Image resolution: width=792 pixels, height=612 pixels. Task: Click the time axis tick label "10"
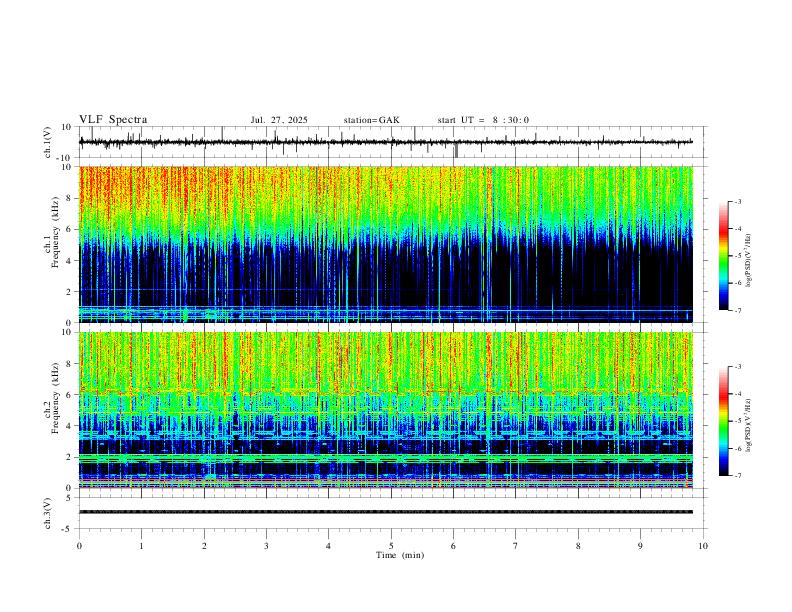tap(703, 546)
